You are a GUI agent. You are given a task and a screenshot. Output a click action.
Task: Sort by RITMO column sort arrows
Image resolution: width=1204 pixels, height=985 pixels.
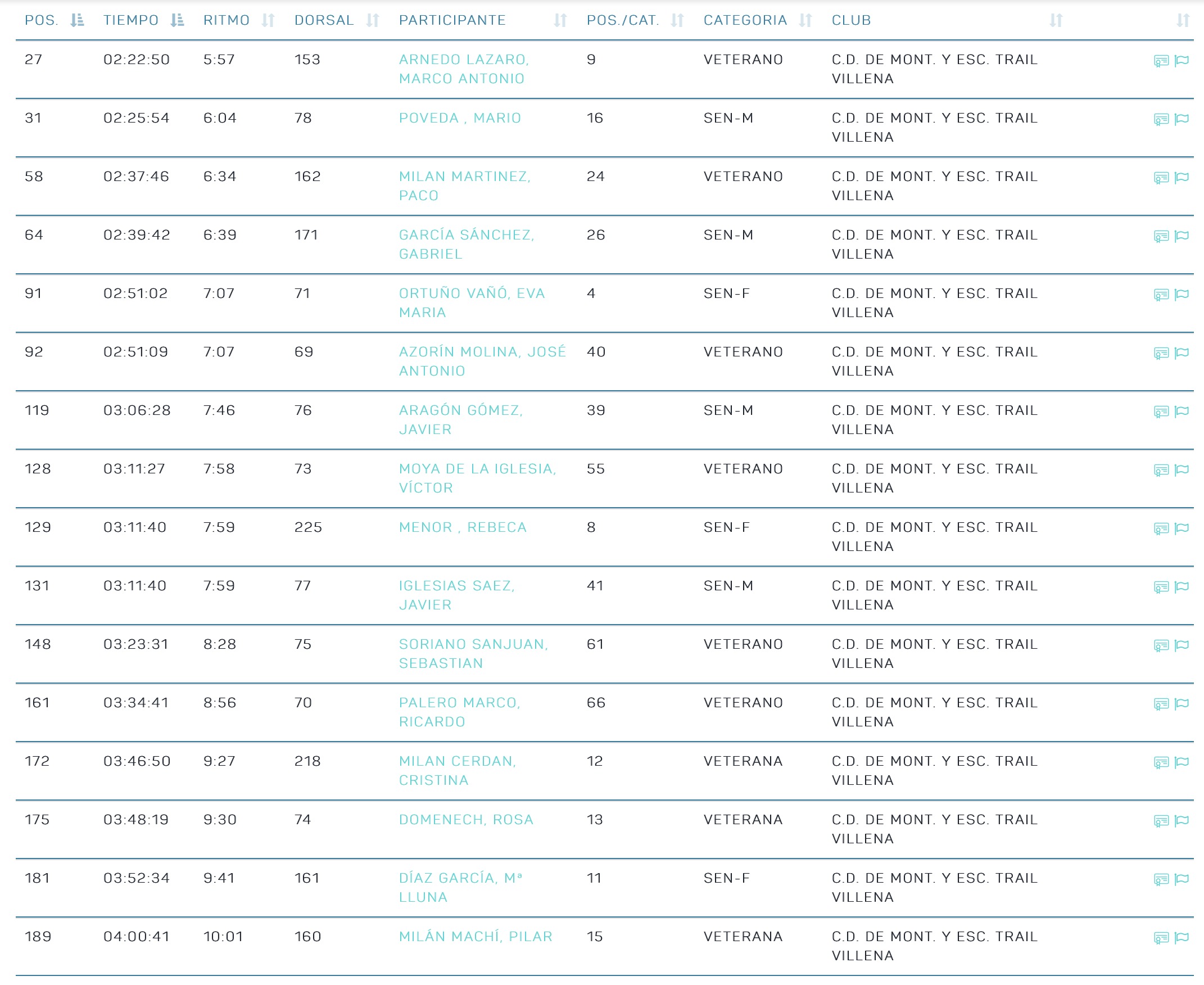268,20
